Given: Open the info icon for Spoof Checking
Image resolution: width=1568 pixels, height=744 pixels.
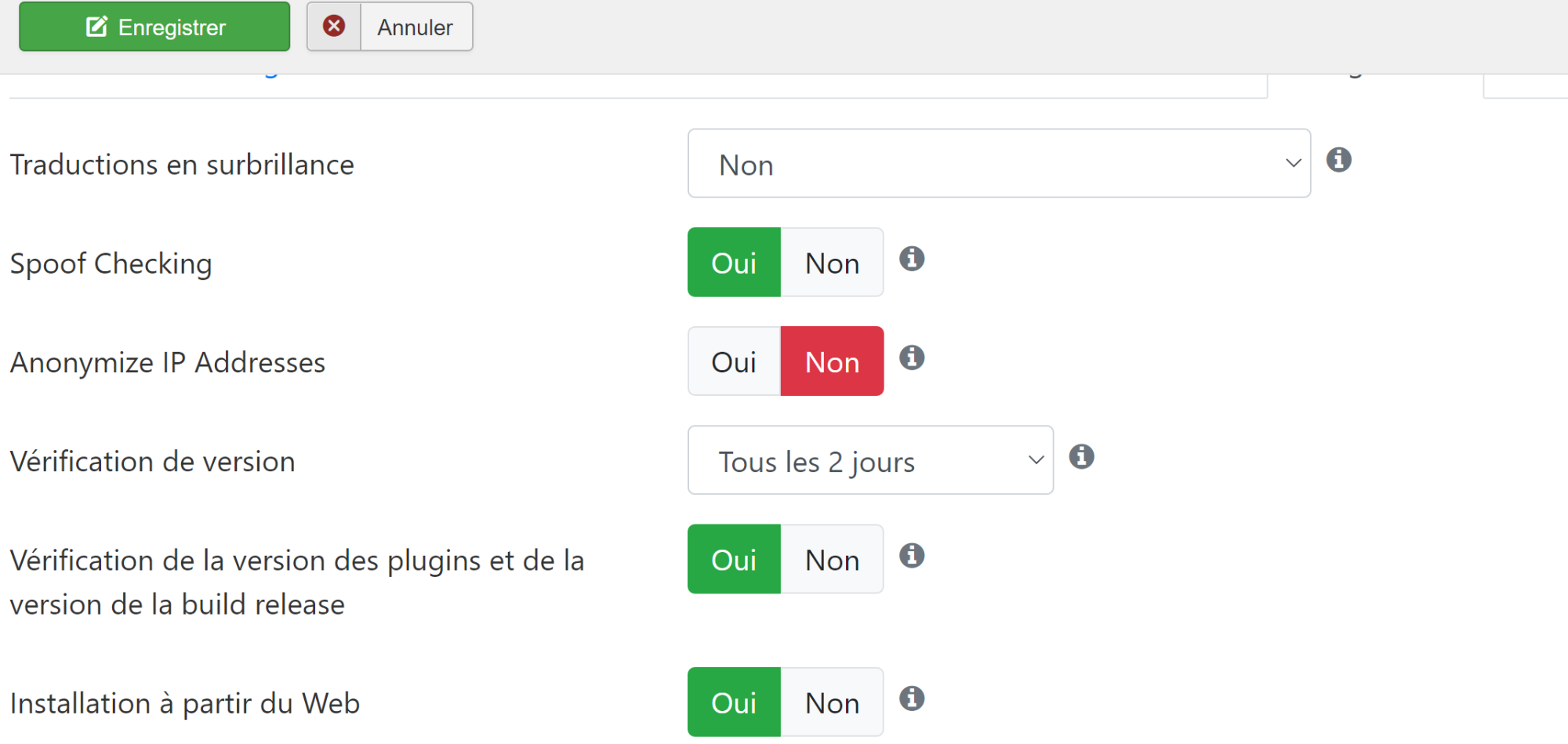Looking at the screenshot, I should pyautogui.click(x=911, y=258).
